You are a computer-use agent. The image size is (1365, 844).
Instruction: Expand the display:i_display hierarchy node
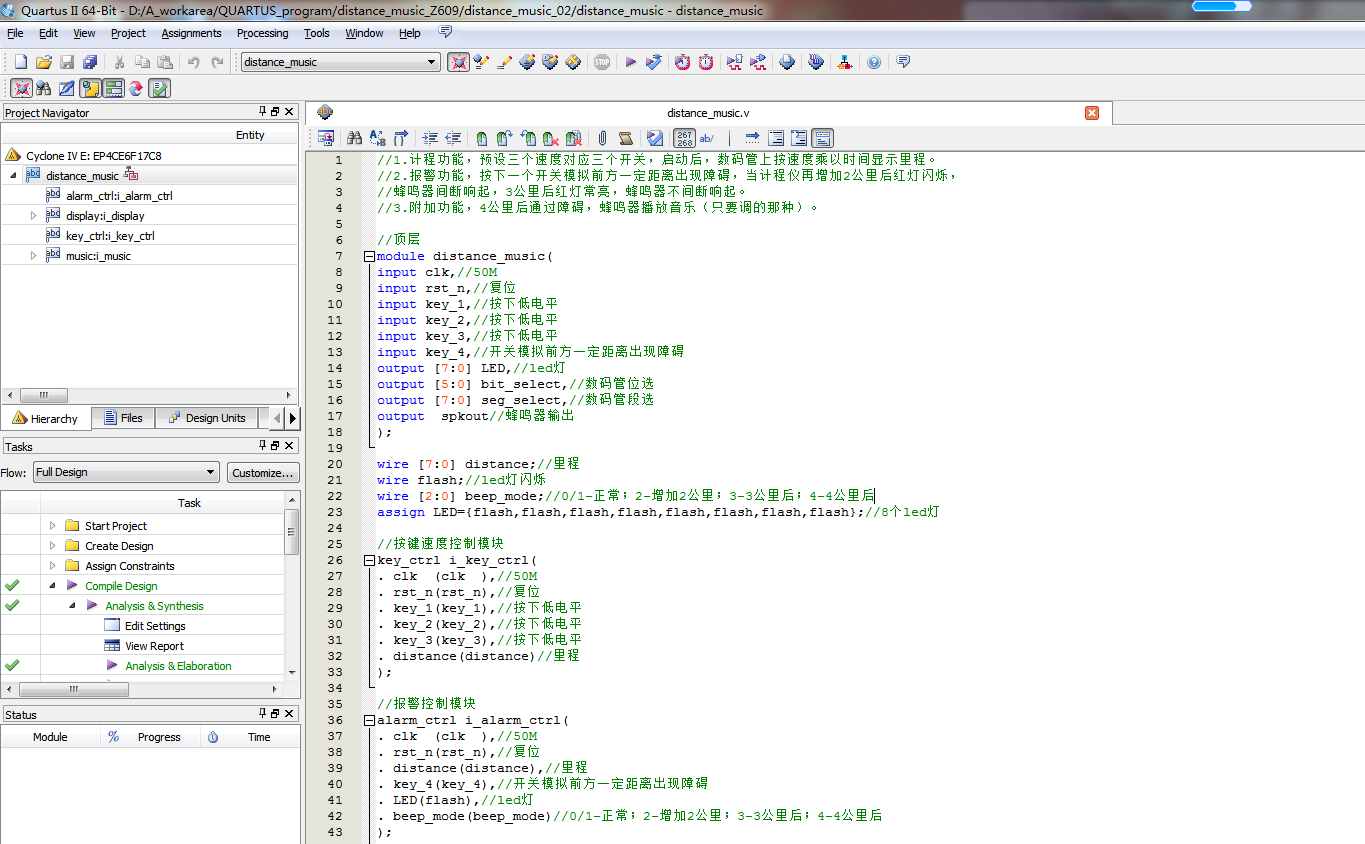pos(33,216)
